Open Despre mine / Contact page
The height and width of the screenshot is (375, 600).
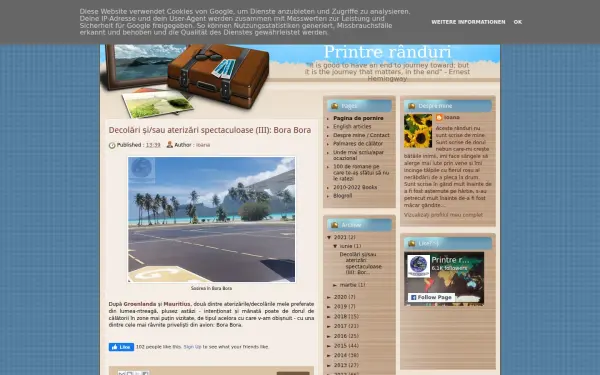point(361,135)
